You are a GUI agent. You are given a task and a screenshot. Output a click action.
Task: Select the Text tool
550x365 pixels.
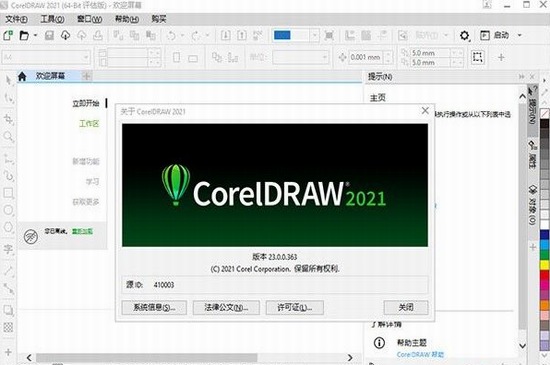click(x=8, y=249)
